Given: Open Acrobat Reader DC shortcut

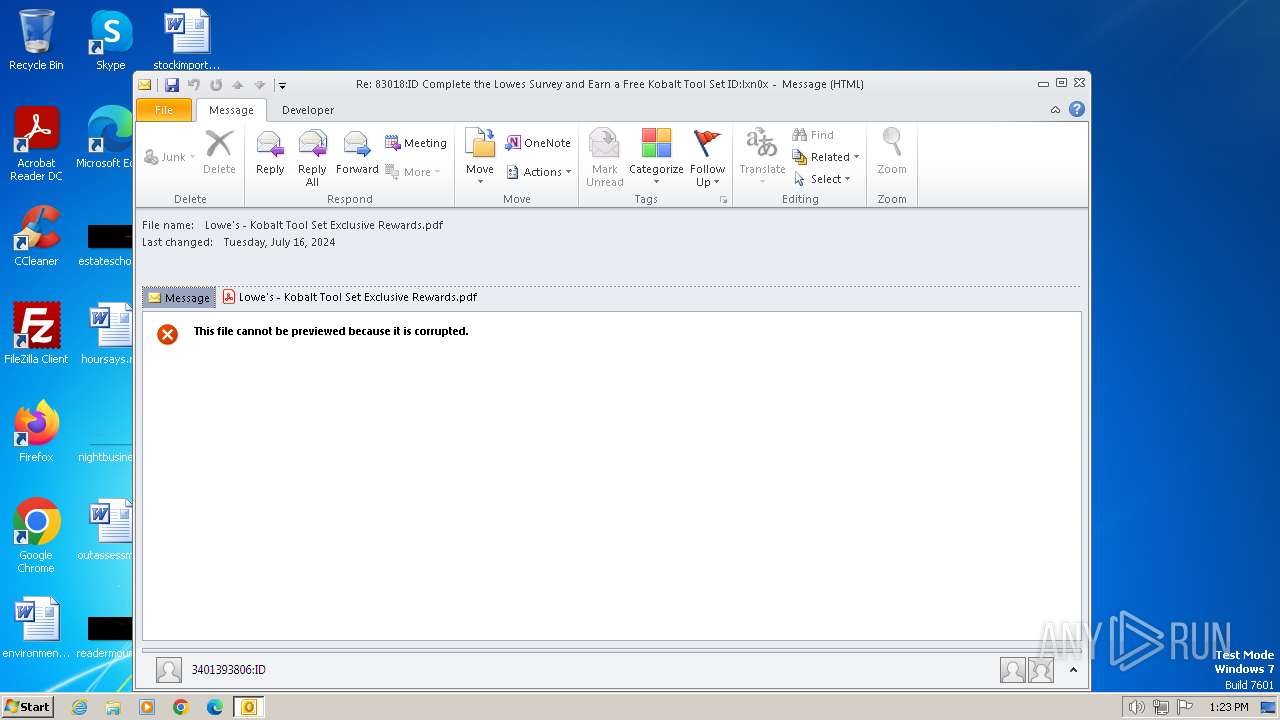Looking at the screenshot, I should click(x=36, y=144).
